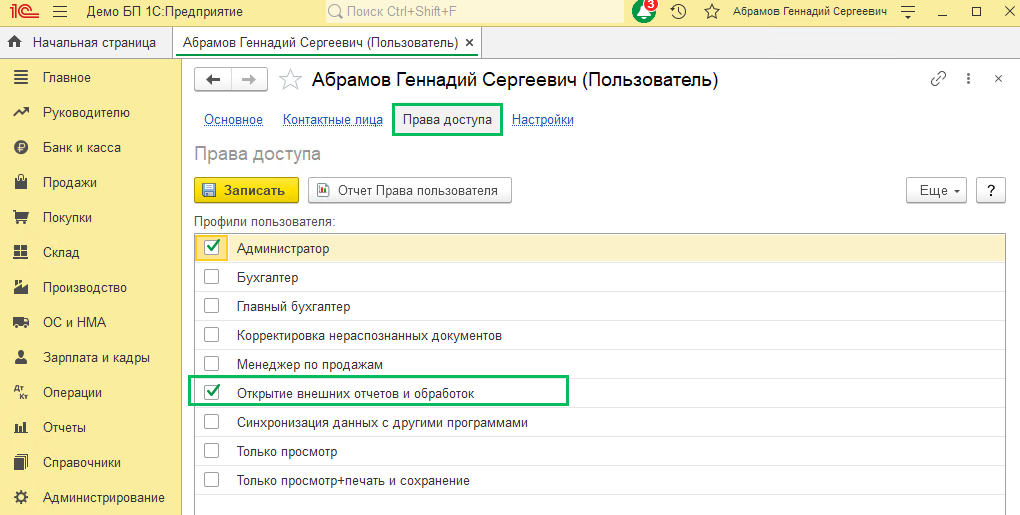Switch to the Контактные лица tab
Viewport: 1020px width, 515px height.
pyautogui.click(x=332, y=120)
